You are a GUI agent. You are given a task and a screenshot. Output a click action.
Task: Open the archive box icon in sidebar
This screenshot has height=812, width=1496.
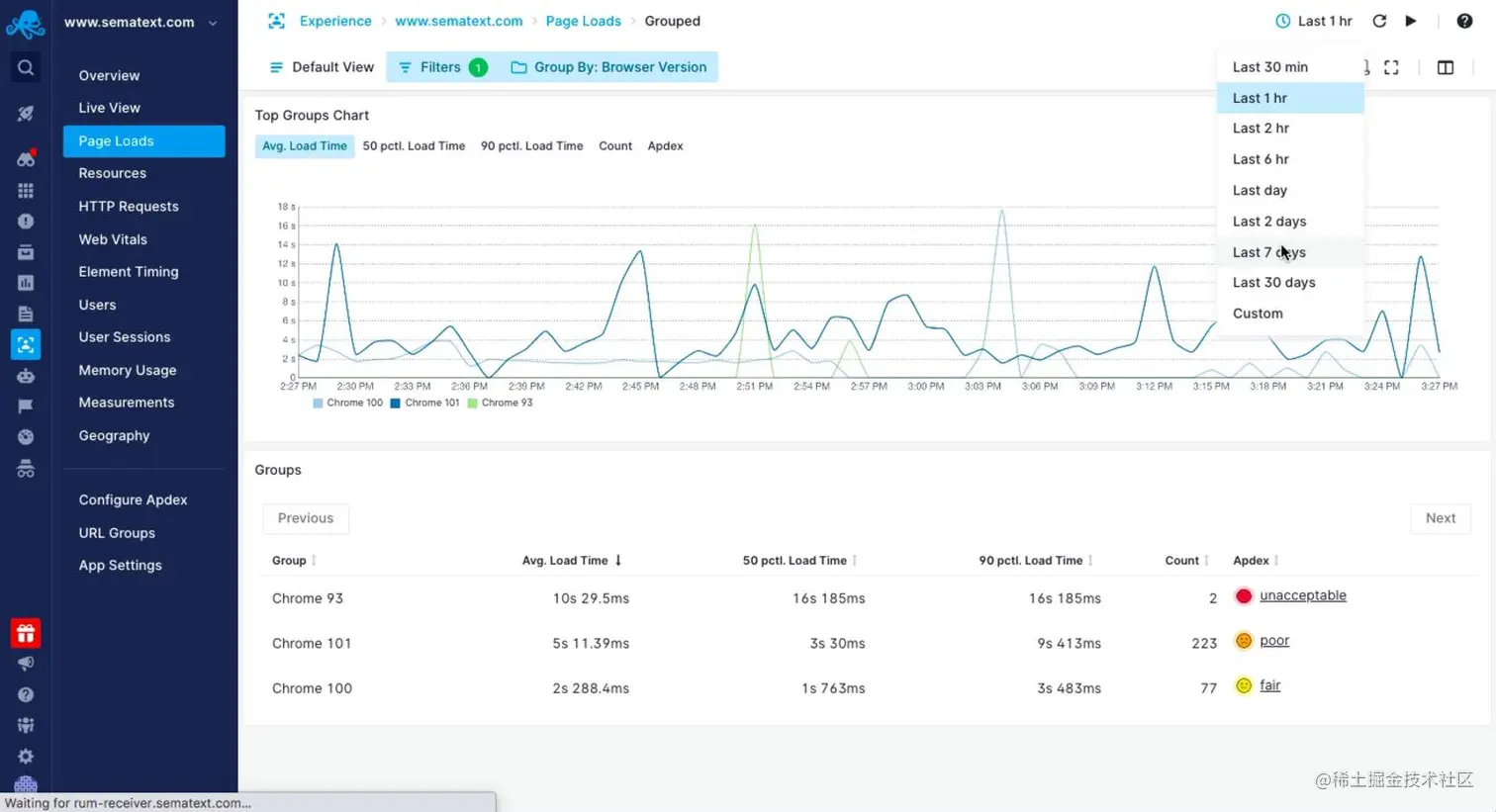[x=26, y=252]
